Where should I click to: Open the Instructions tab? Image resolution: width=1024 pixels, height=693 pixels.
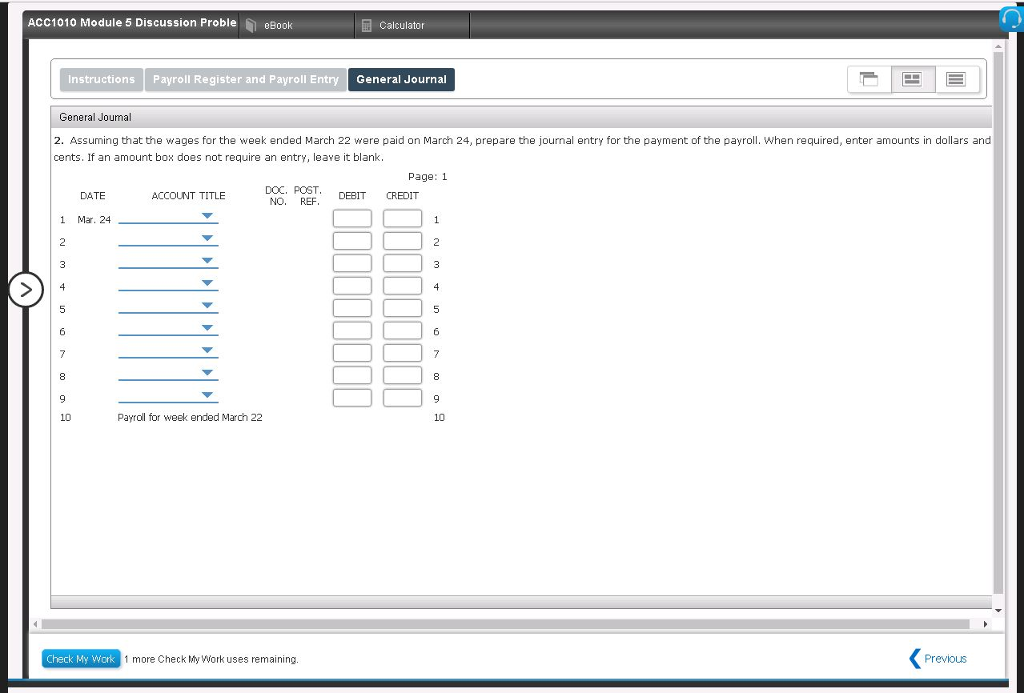101,80
